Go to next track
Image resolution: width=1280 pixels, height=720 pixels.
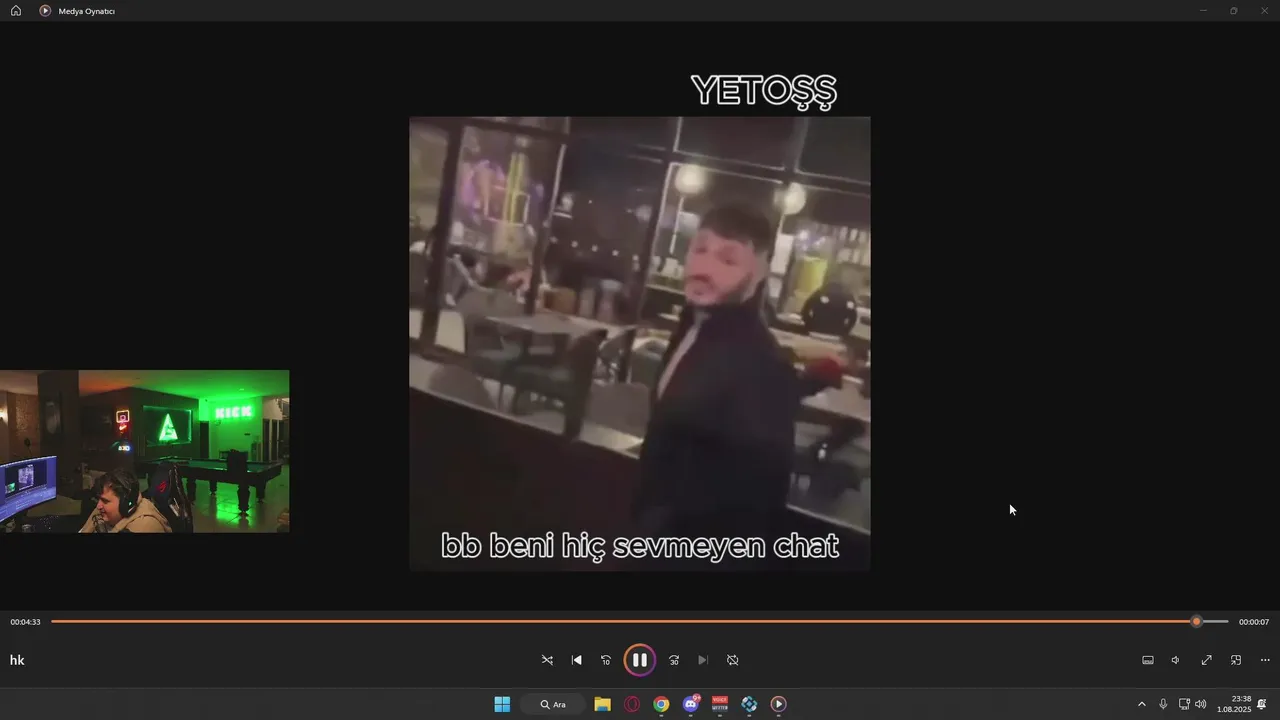(703, 660)
